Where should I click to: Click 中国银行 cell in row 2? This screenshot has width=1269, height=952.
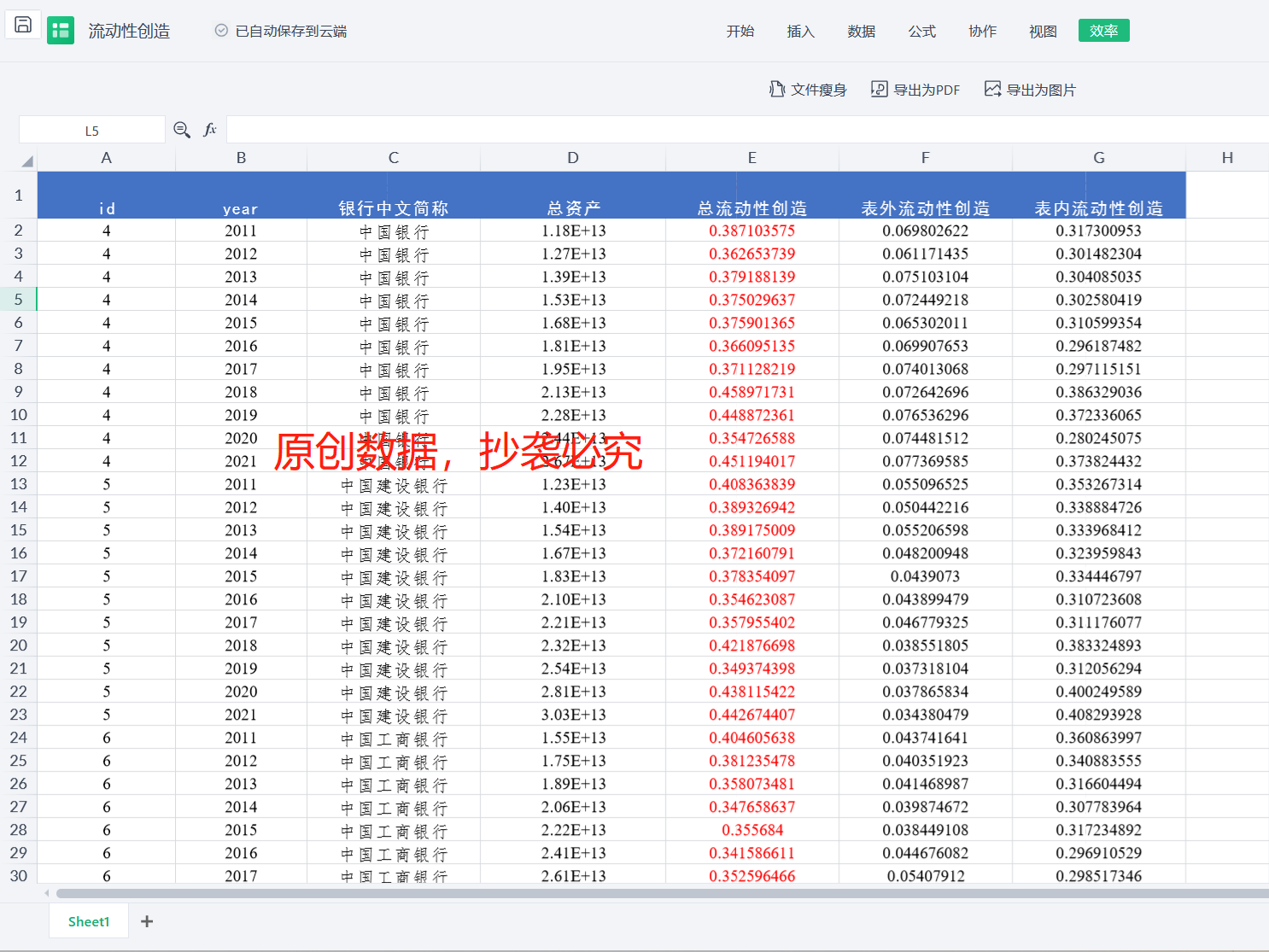pyautogui.click(x=394, y=231)
